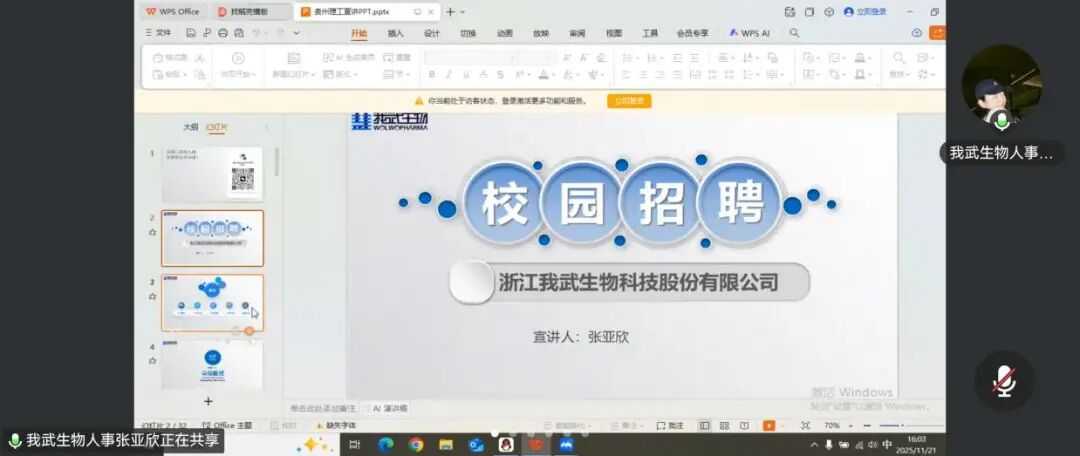The width and height of the screenshot is (1080, 456).
Task: Click the print icon in quick access toolbar
Action: tap(222, 33)
